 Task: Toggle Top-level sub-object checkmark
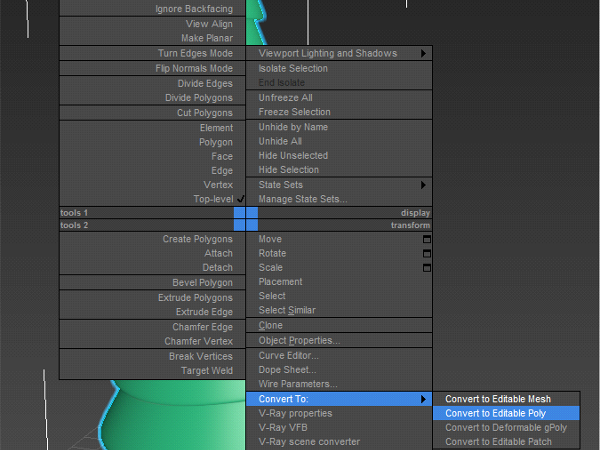click(241, 199)
